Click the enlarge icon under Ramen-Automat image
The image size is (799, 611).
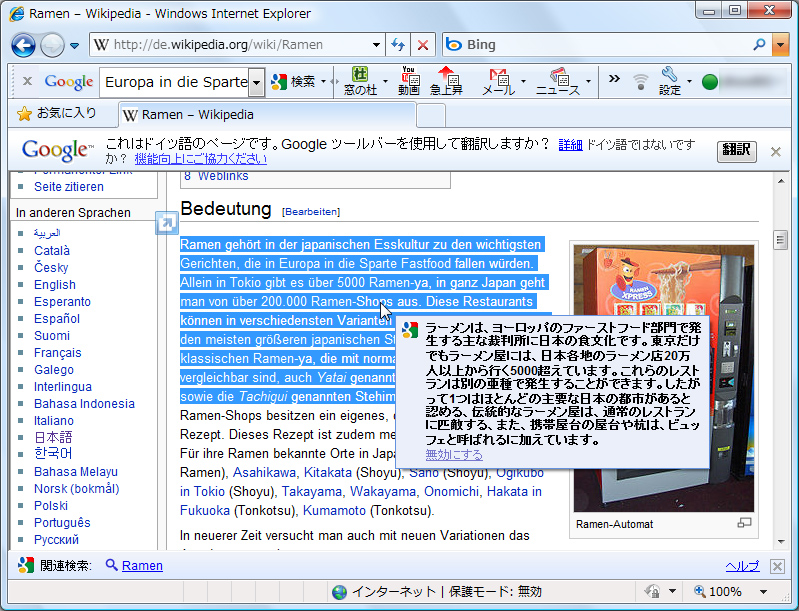click(x=743, y=523)
